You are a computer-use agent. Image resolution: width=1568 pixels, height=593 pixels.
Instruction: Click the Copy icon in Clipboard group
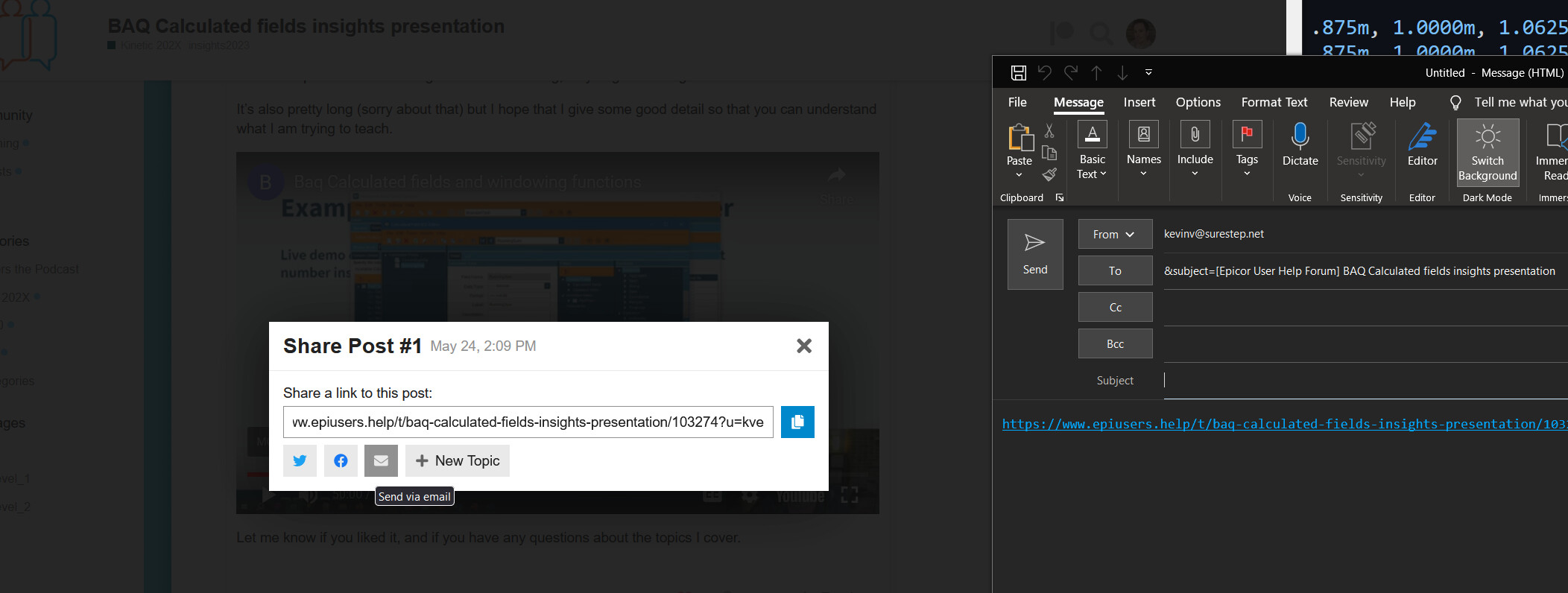click(1049, 153)
